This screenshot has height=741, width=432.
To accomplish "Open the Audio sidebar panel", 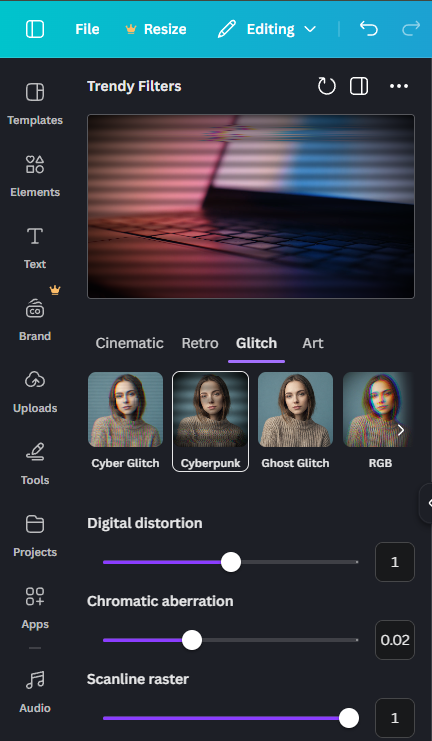I will coord(35,692).
